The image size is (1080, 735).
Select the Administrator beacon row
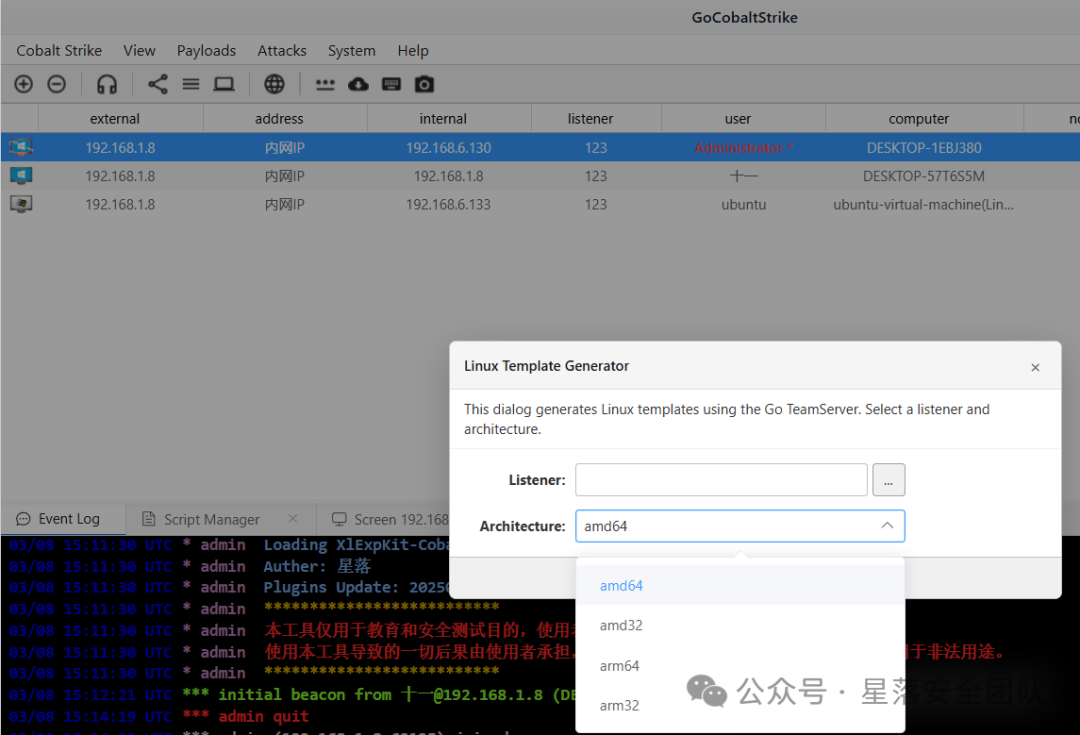tap(540, 147)
